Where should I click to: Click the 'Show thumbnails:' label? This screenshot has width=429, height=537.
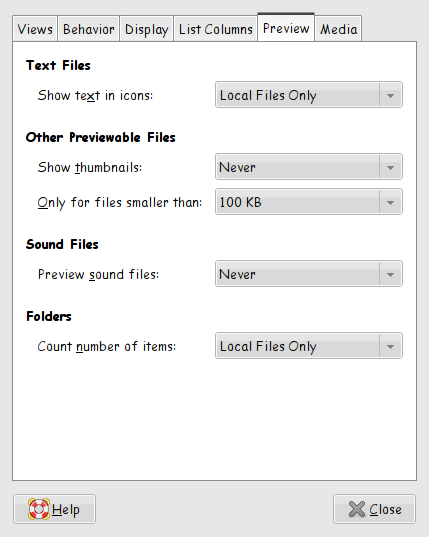click(90, 167)
